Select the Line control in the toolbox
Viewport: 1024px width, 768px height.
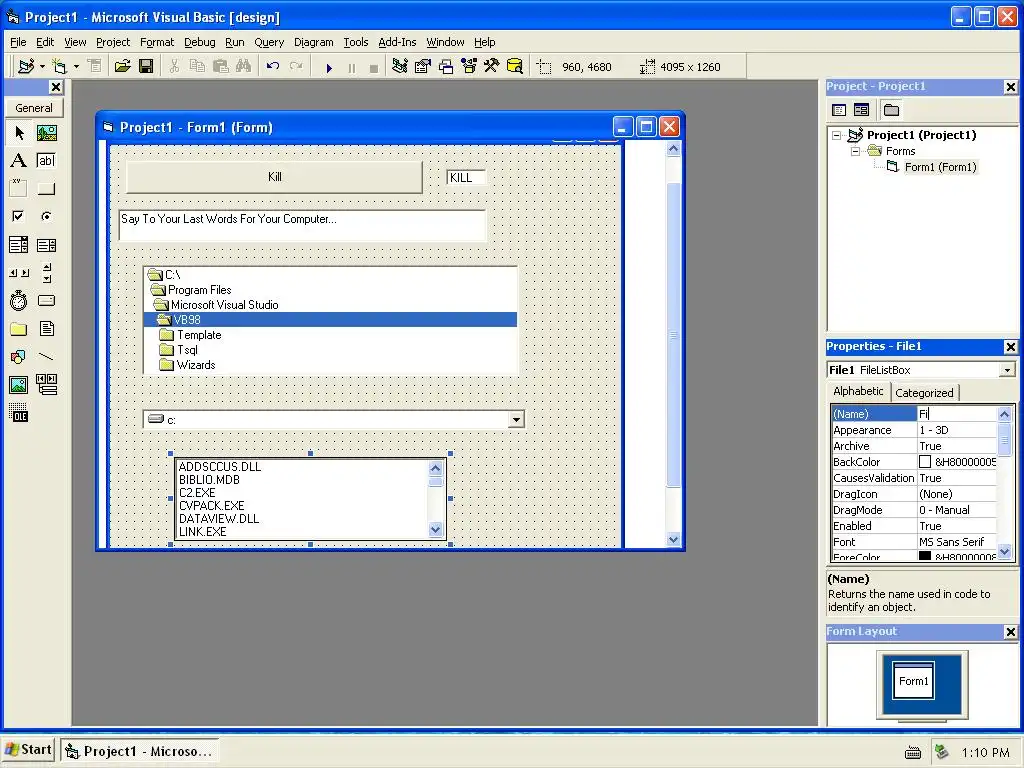pos(46,357)
